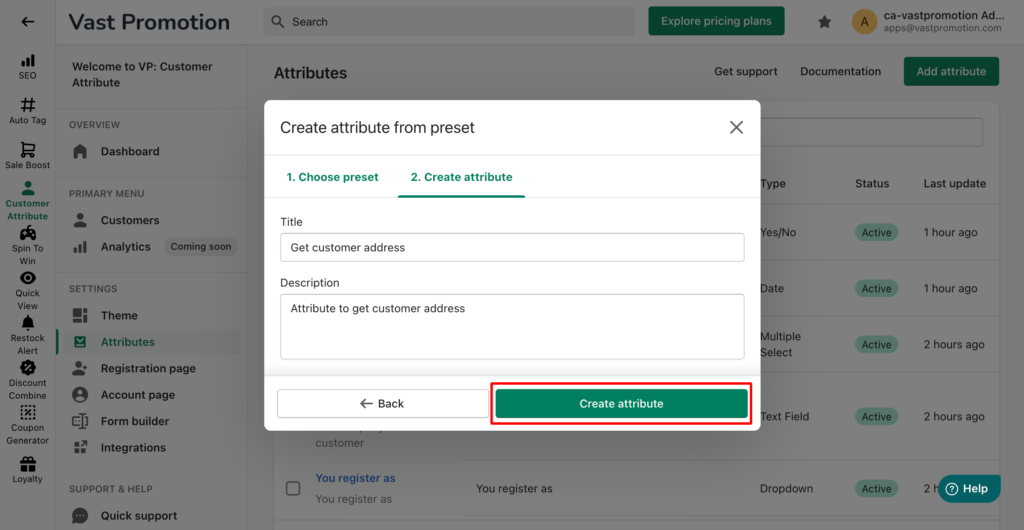Open Loyalty gift icon
The image size is (1024, 530).
(x=27, y=464)
